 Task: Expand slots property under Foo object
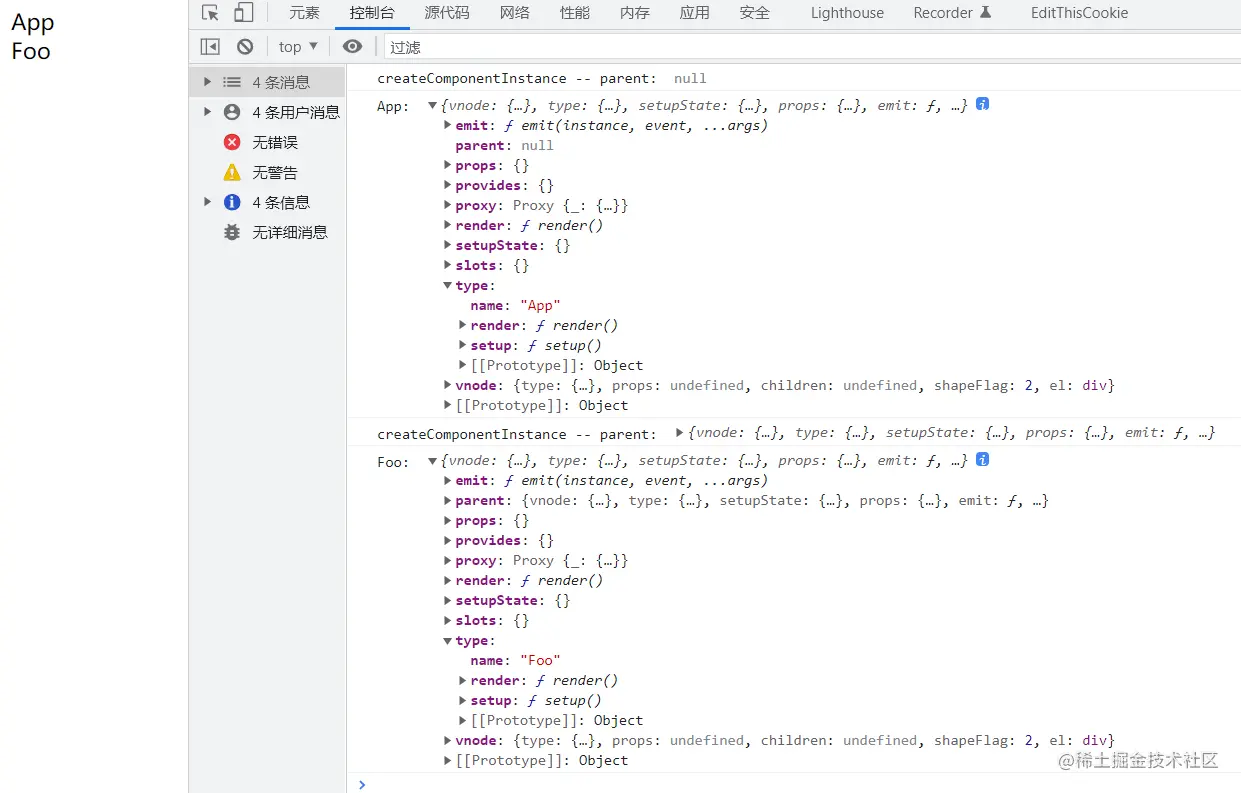pos(447,620)
